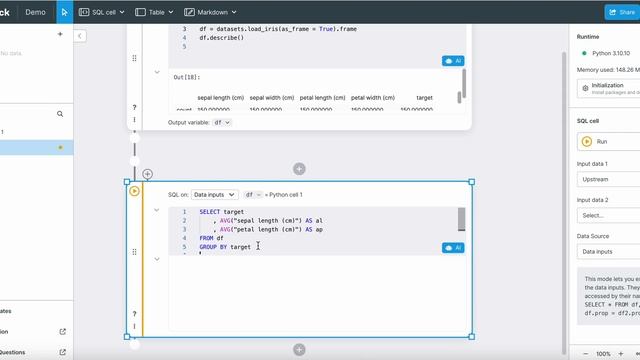The width and height of the screenshot is (640, 360).
Task: Open the Data inputs dropdown in SQL cell
Action: click(x=214, y=195)
